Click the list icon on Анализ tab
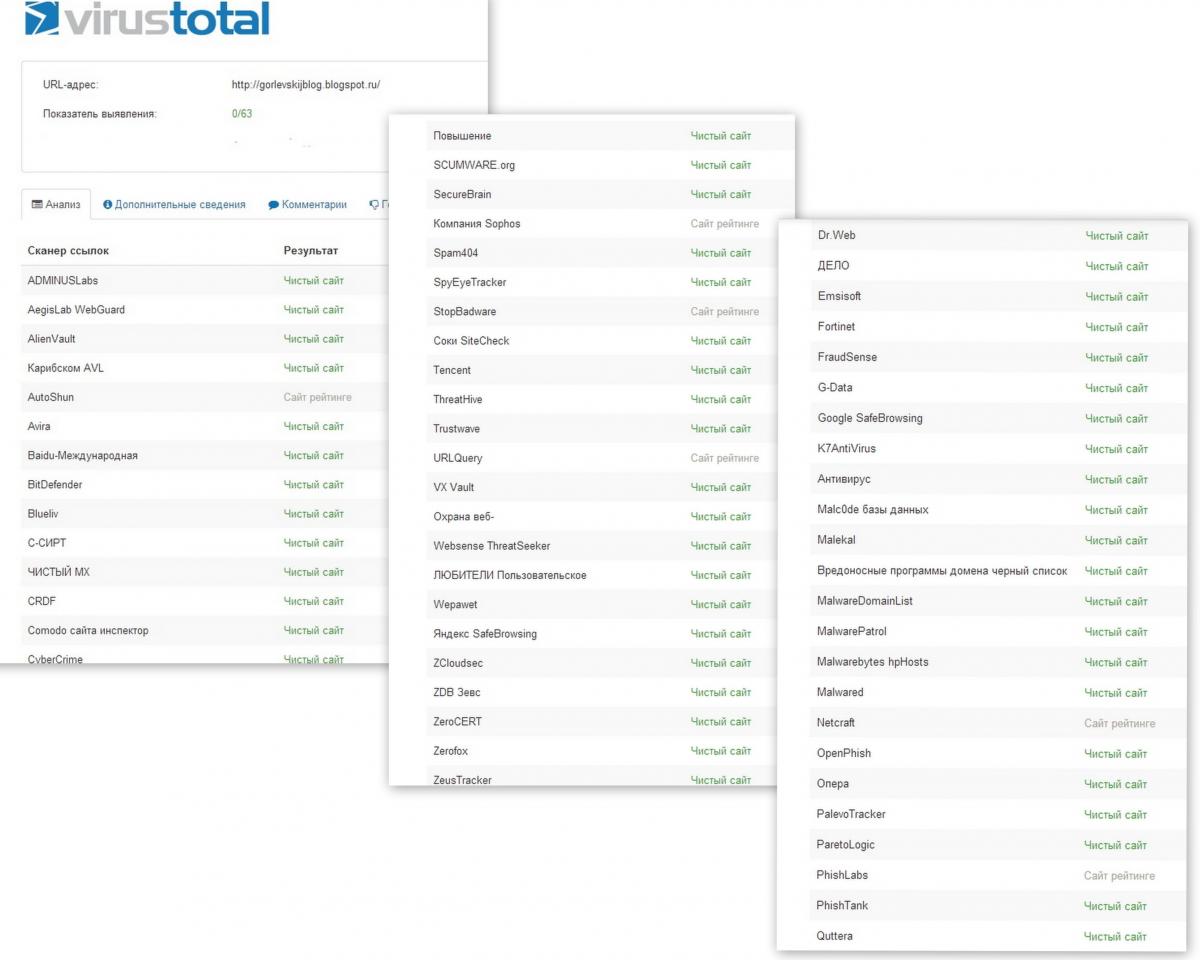The width and height of the screenshot is (1200, 960). point(37,204)
